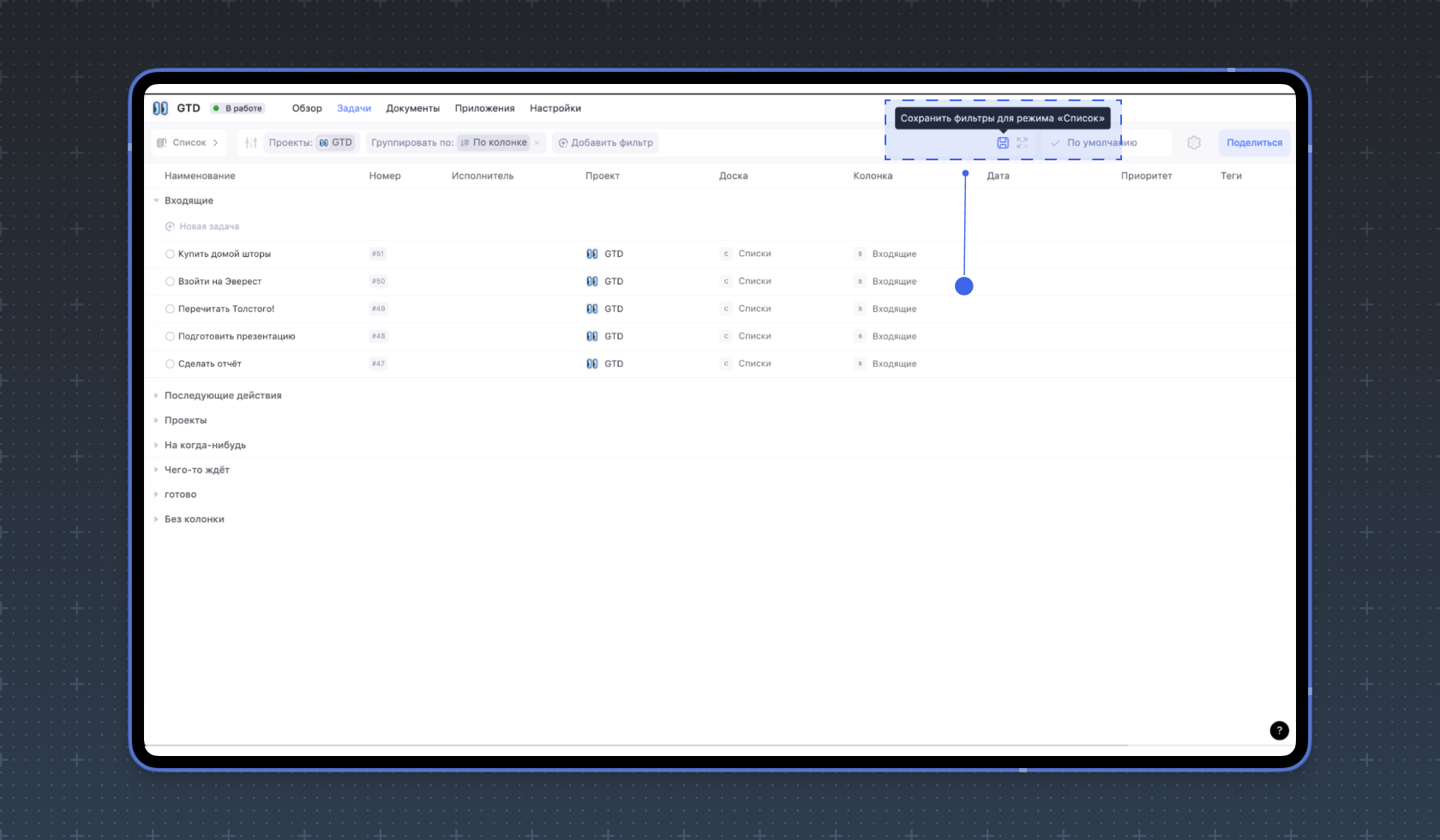Click the expand fullscreen arrows icon
Screen dimensions: 1440x840
1022,143
